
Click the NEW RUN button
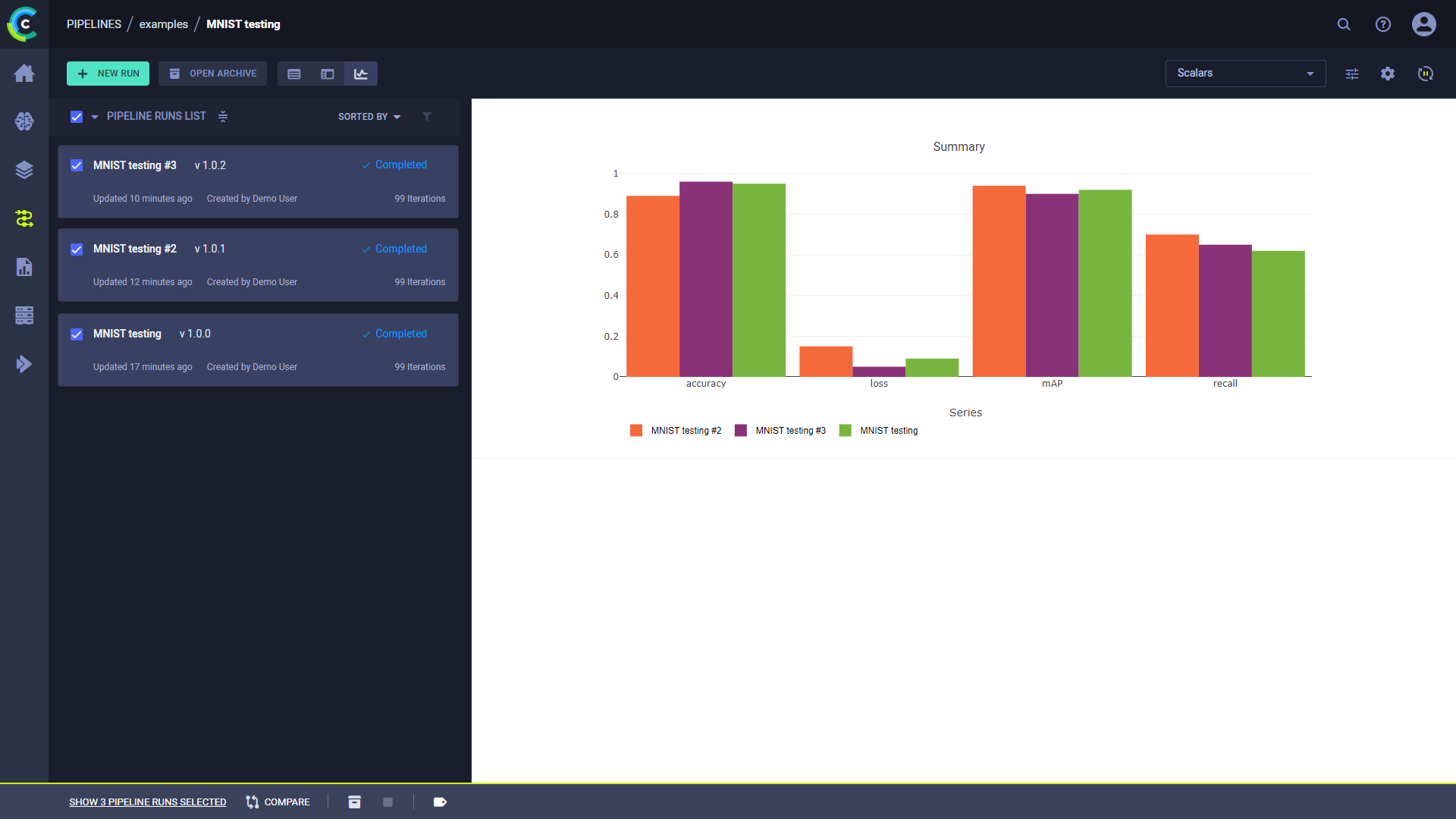(108, 73)
